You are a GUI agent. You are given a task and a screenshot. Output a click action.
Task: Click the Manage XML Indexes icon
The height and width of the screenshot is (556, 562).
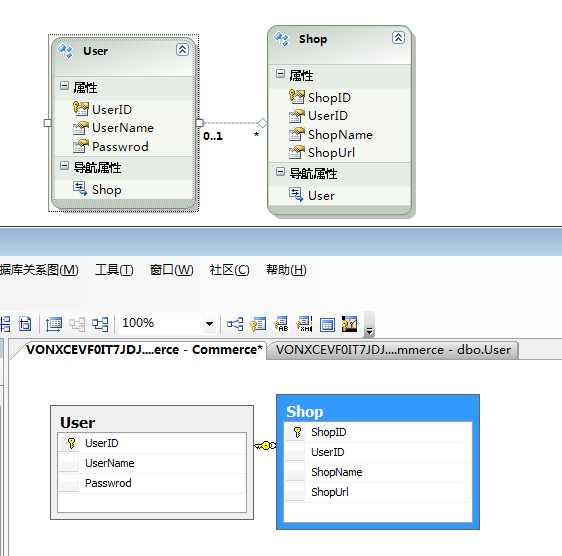pyautogui.click(x=304, y=324)
